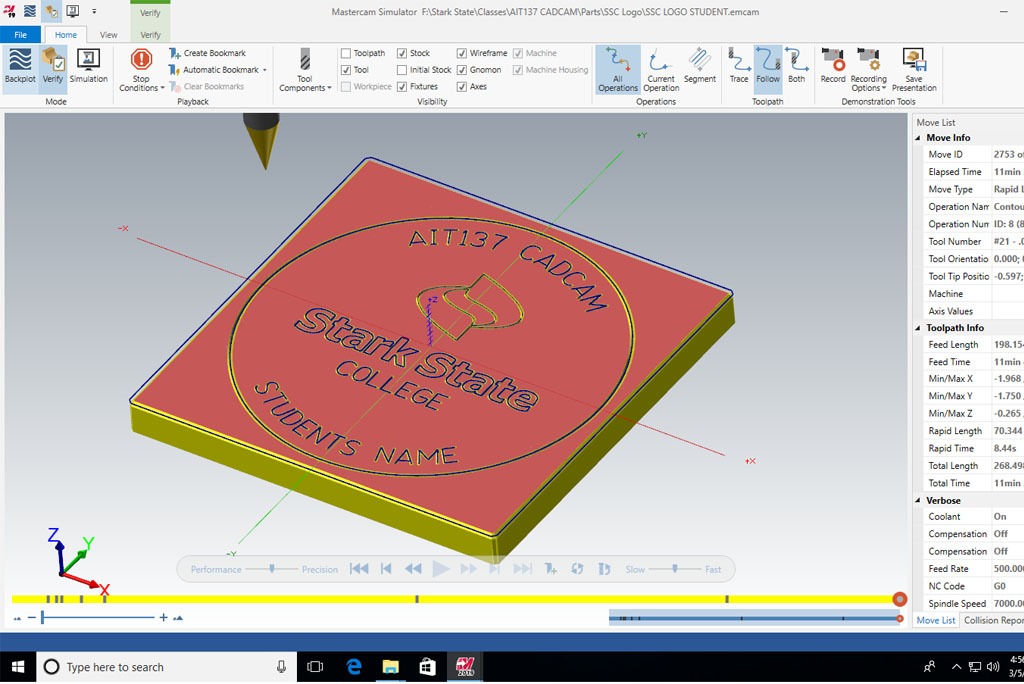Adjust Performance-Precision slider
Viewport: 1024px width, 684px height.
pyautogui.click(x=272, y=569)
